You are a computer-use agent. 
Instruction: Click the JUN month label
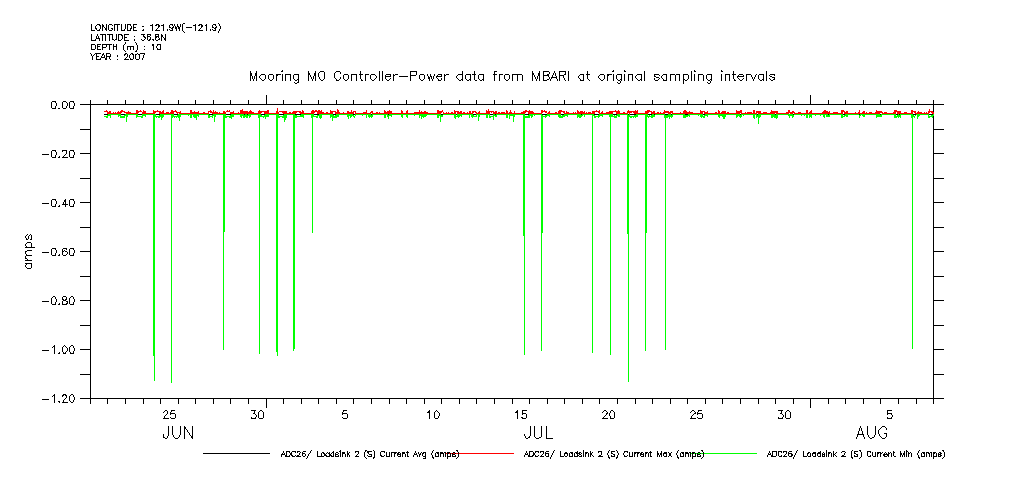coord(178,434)
